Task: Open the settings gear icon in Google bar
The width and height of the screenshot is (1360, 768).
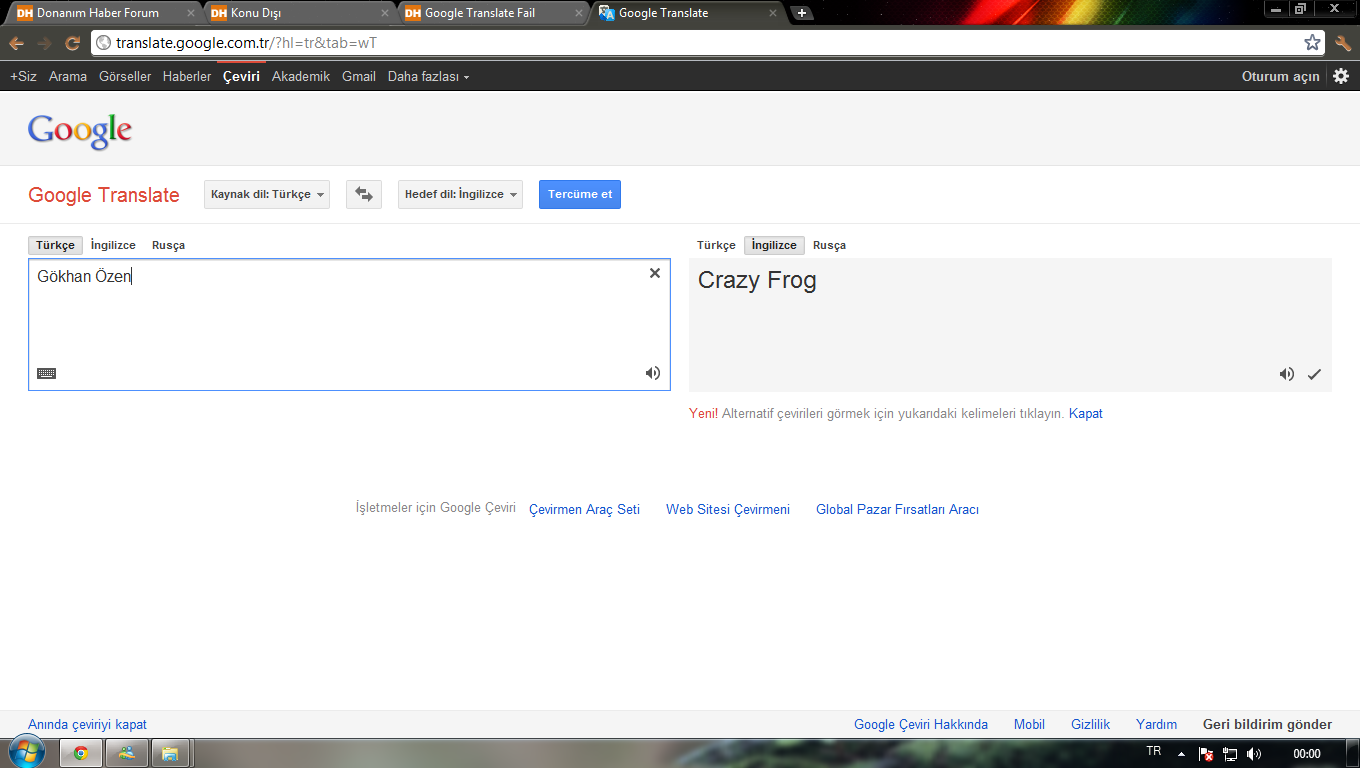Action: 1341,76
